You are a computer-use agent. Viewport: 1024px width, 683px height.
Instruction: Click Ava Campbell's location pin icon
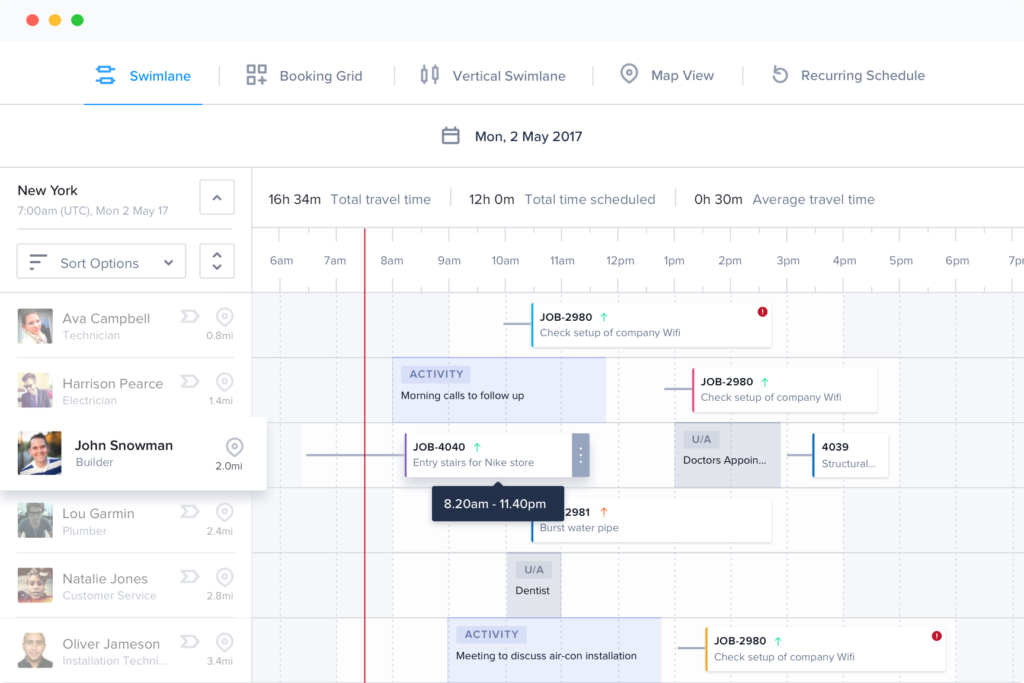coord(225,317)
